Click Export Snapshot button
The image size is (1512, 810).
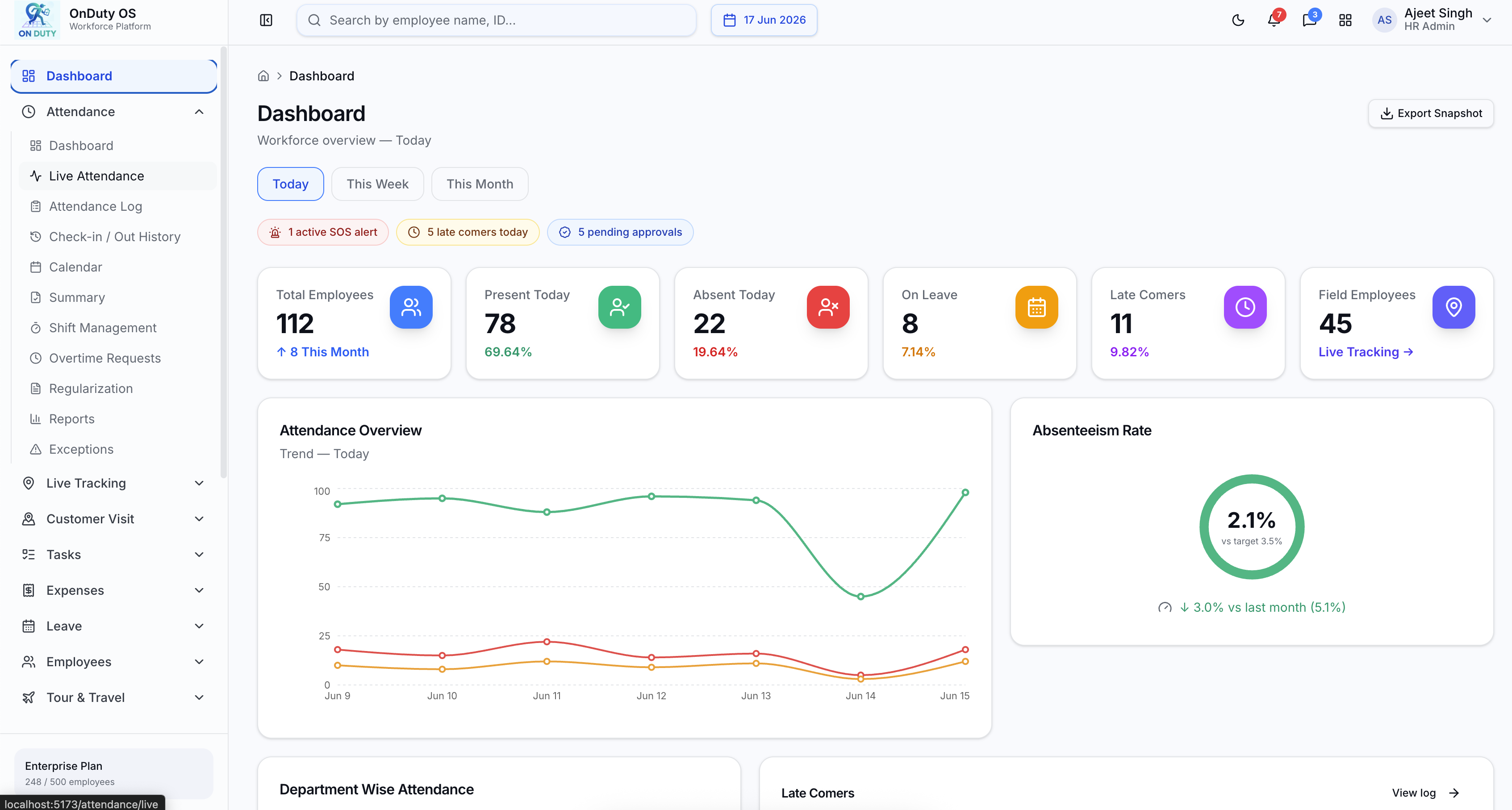(x=1430, y=113)
